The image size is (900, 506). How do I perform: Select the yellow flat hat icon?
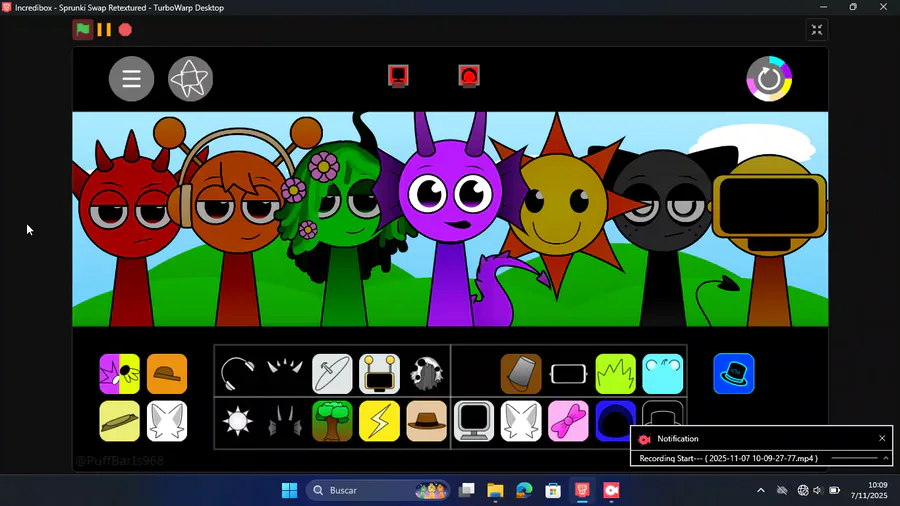[x=119, y=421]
